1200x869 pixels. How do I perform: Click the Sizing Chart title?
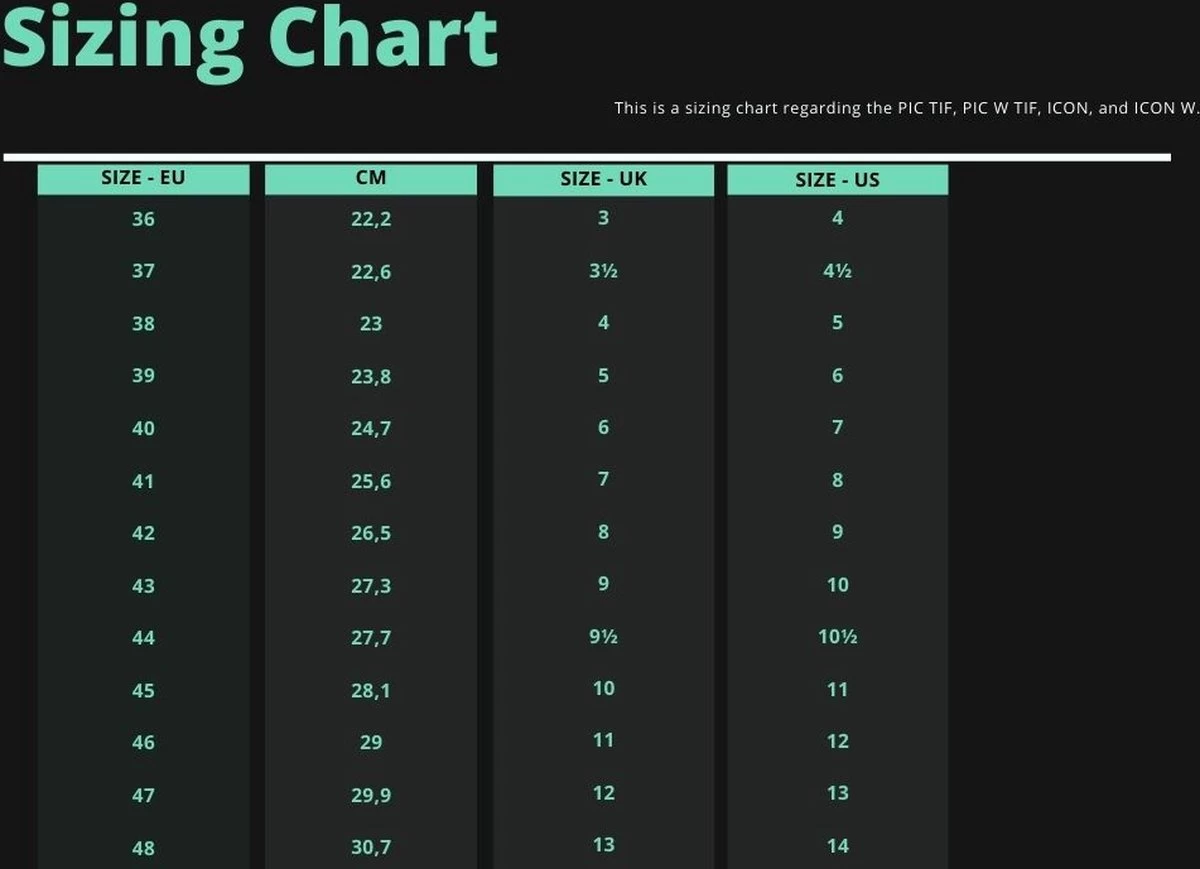249,39
